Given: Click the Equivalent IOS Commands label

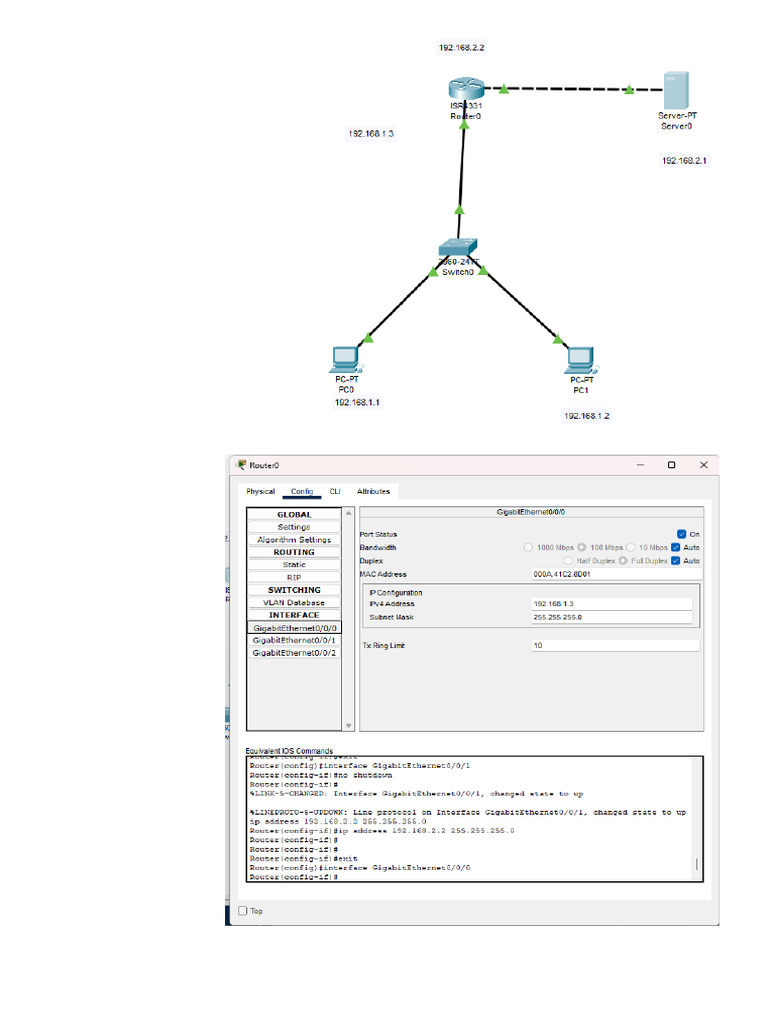Looking at the screenshot, I should (289, 751).
